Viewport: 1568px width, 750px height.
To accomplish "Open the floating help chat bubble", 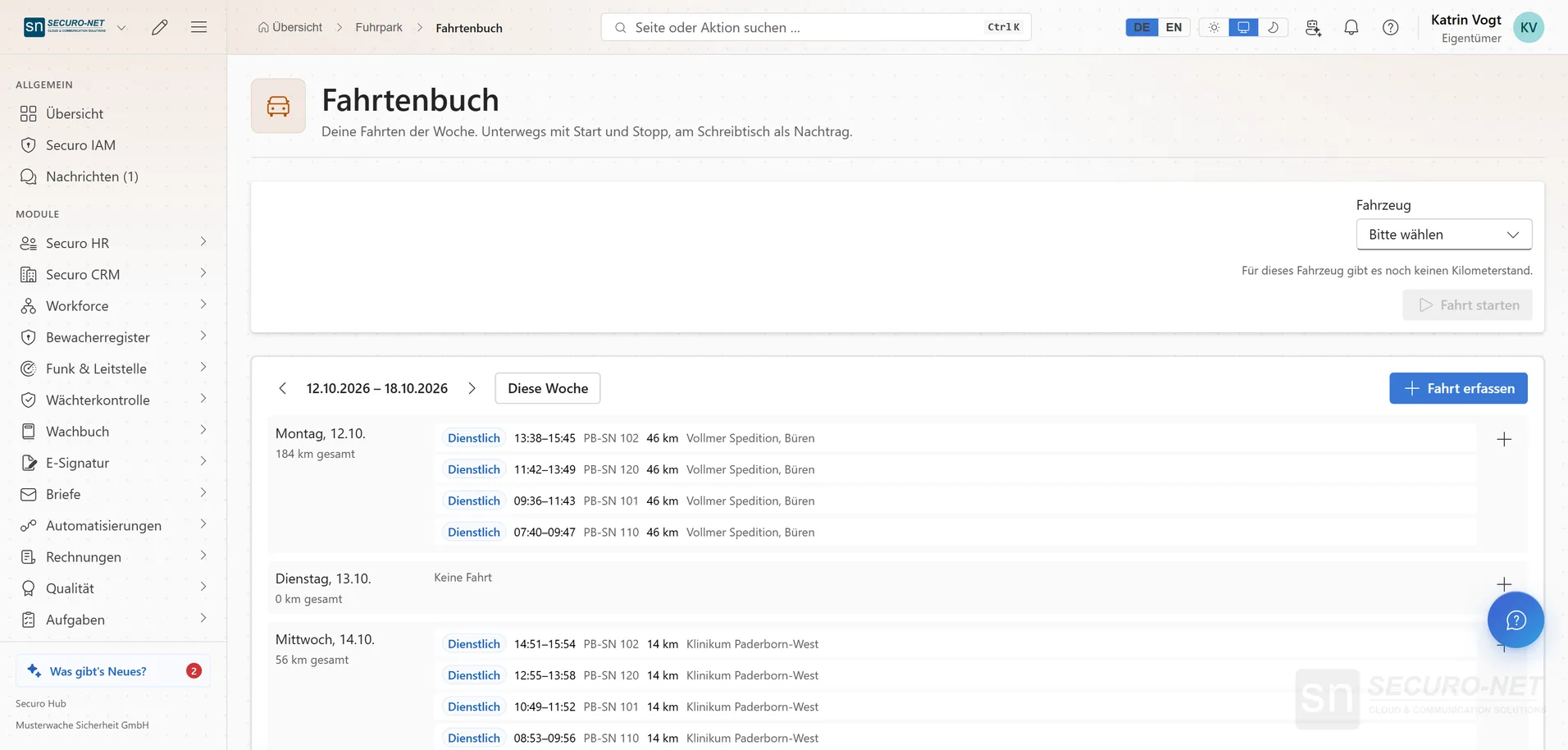I will coord(1516,620).
